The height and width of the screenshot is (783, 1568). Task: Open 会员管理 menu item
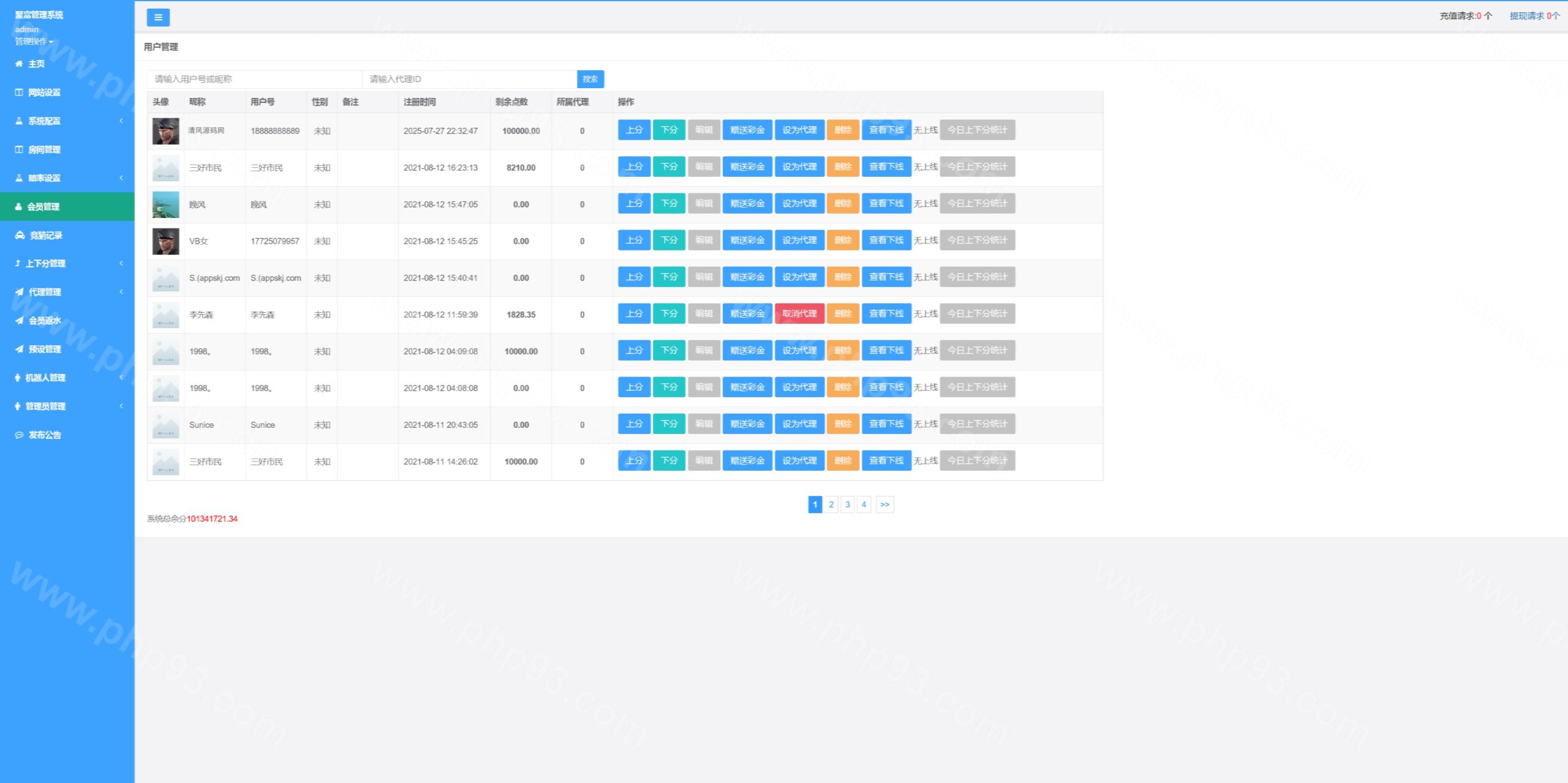tap(43, 207)
